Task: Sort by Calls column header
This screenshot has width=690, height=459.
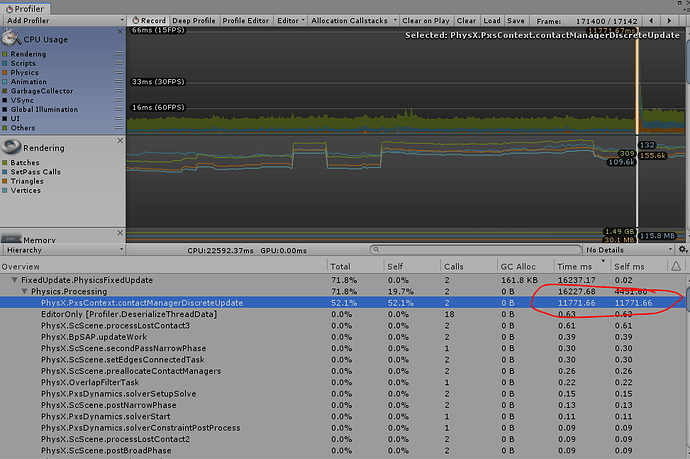Action: point(468,266)
